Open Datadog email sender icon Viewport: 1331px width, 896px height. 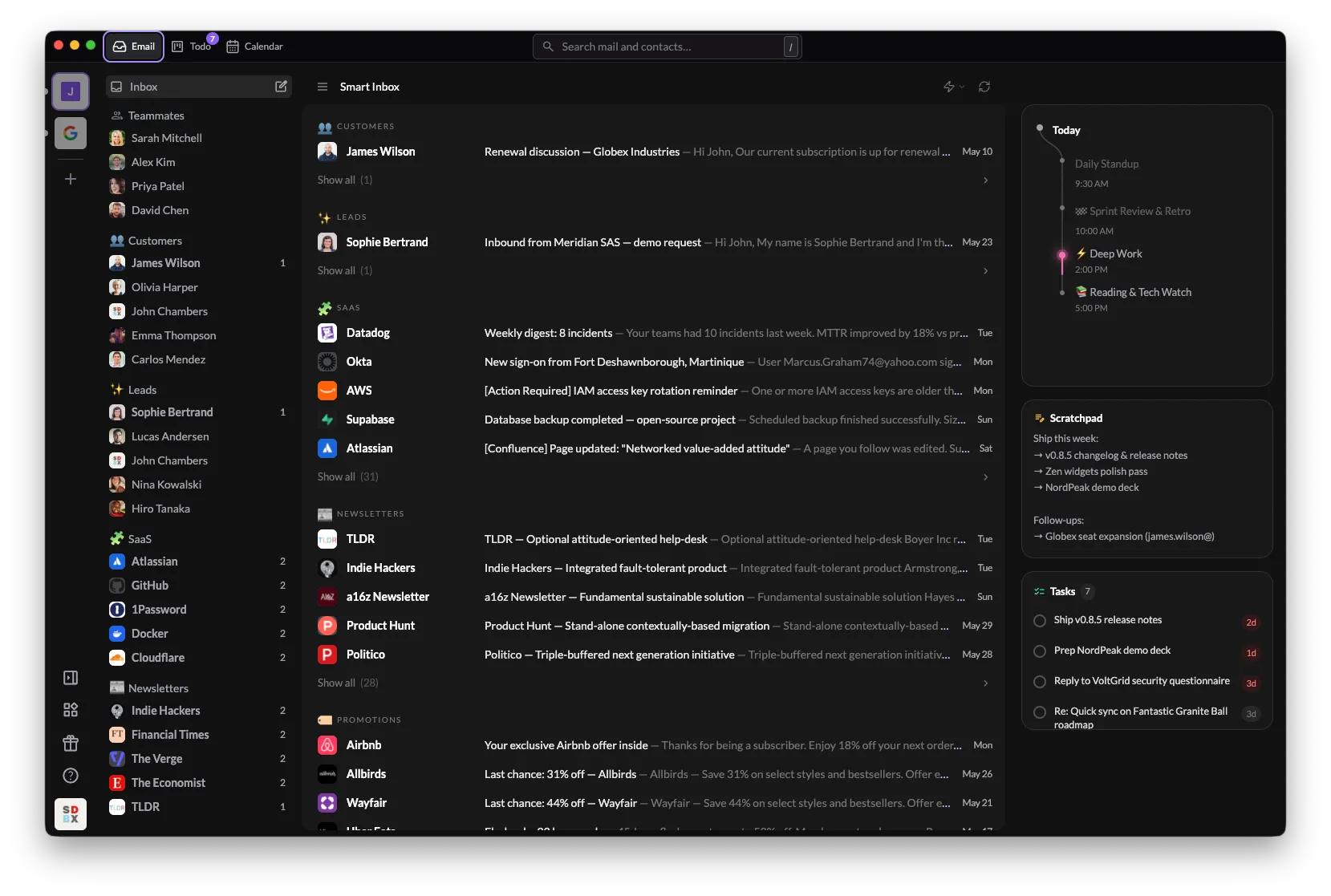(327, 333)
